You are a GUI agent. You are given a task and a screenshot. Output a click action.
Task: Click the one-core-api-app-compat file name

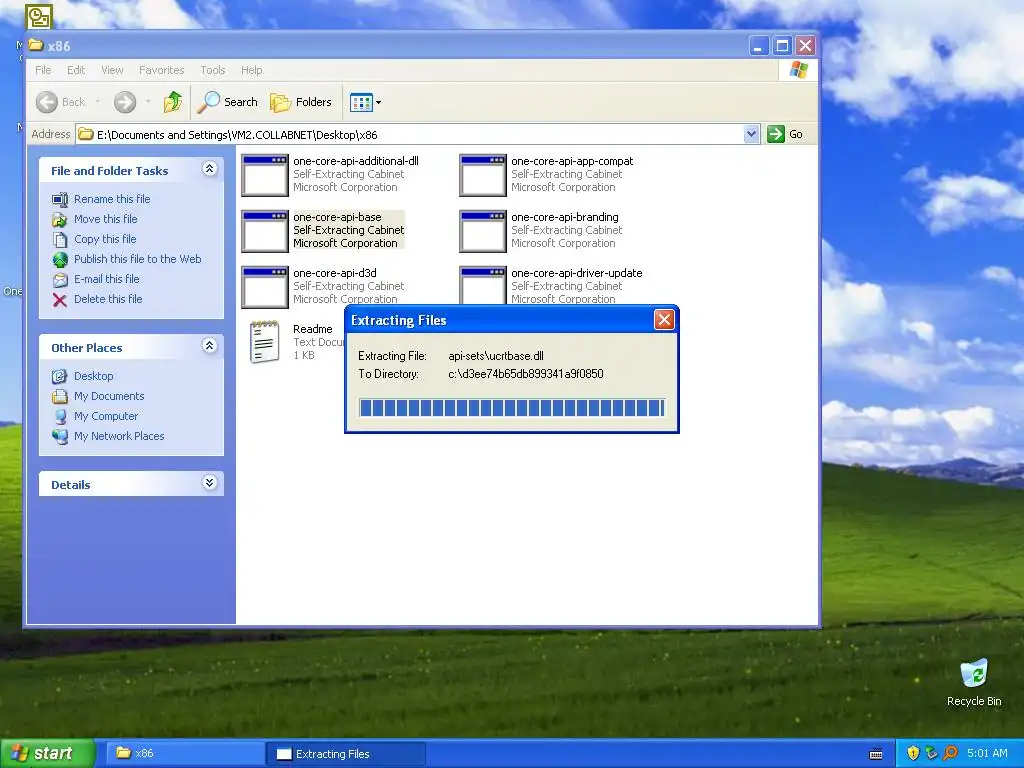pos(572,161)
